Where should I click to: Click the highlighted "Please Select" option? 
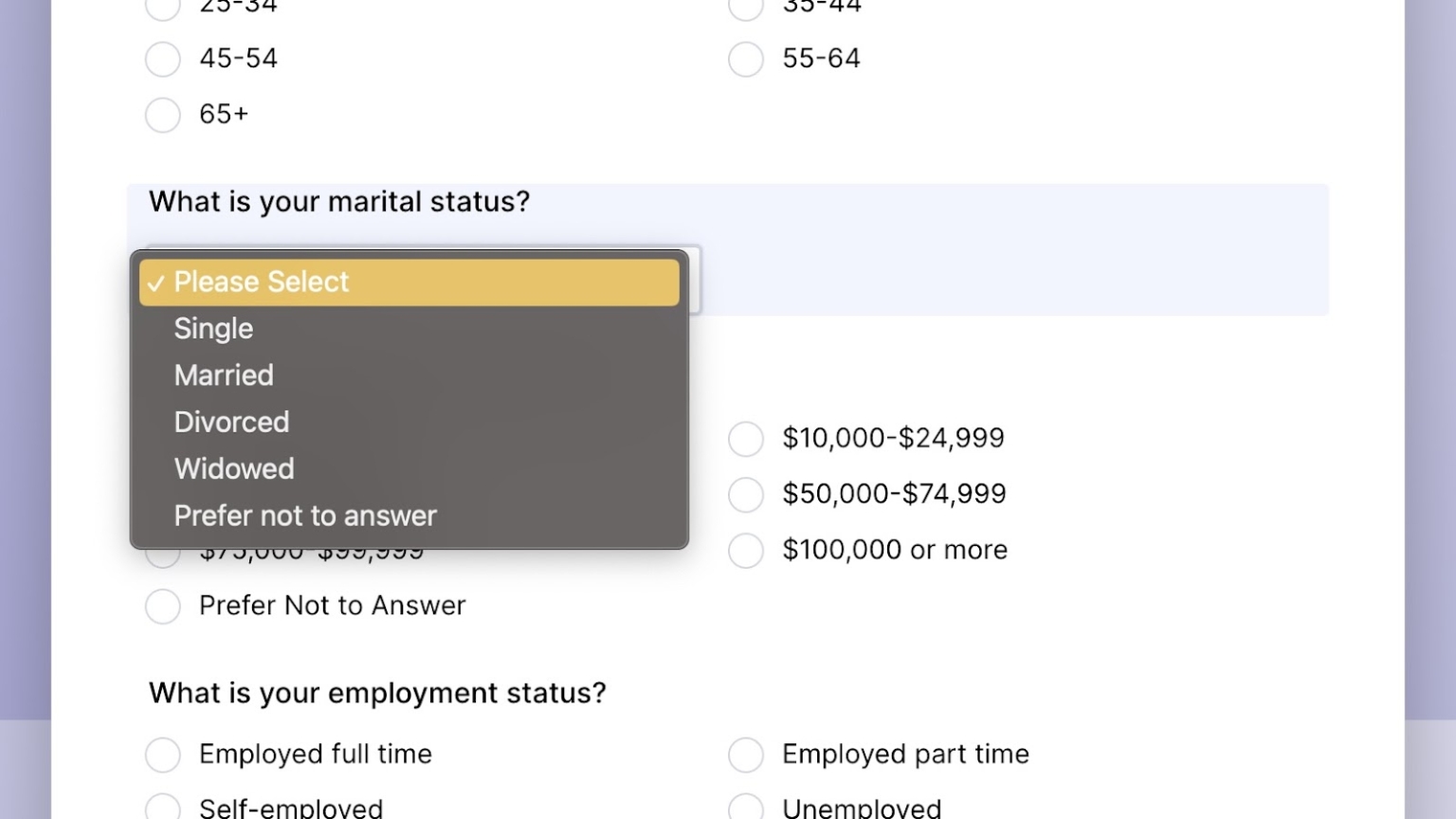click(x=262, y=282)
